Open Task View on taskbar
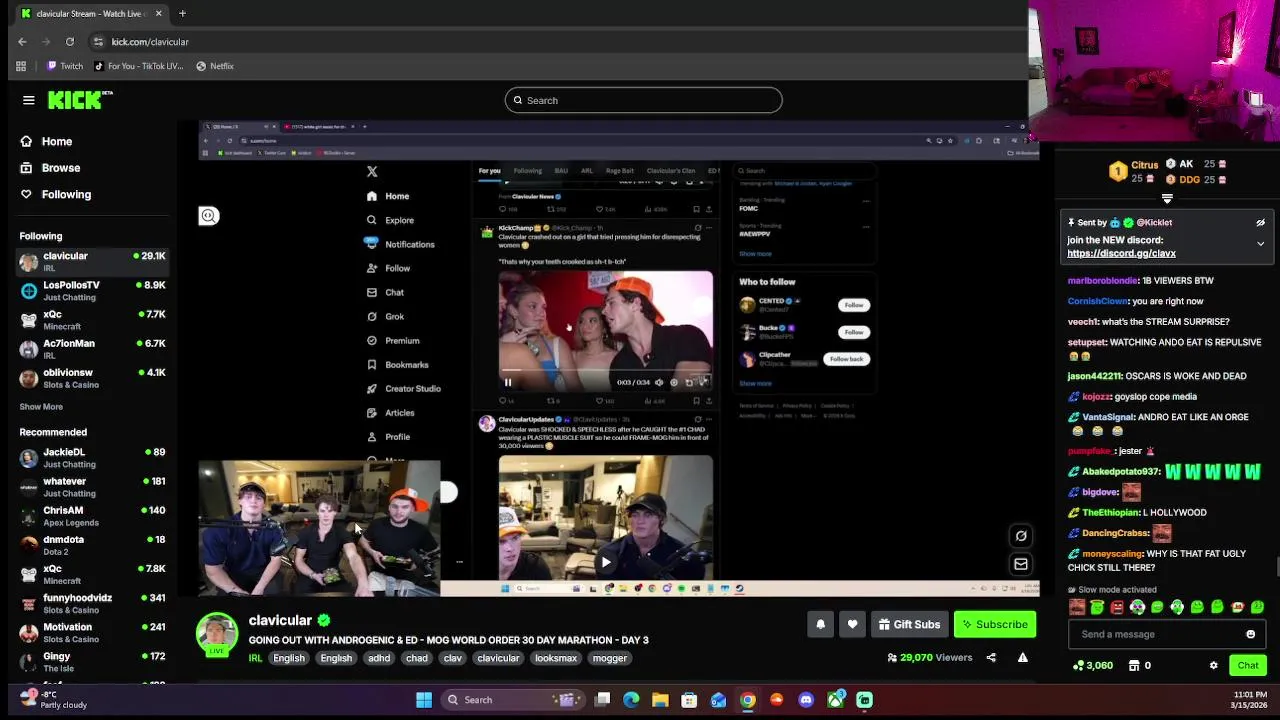1280x720 pixels. coord(602,700)
